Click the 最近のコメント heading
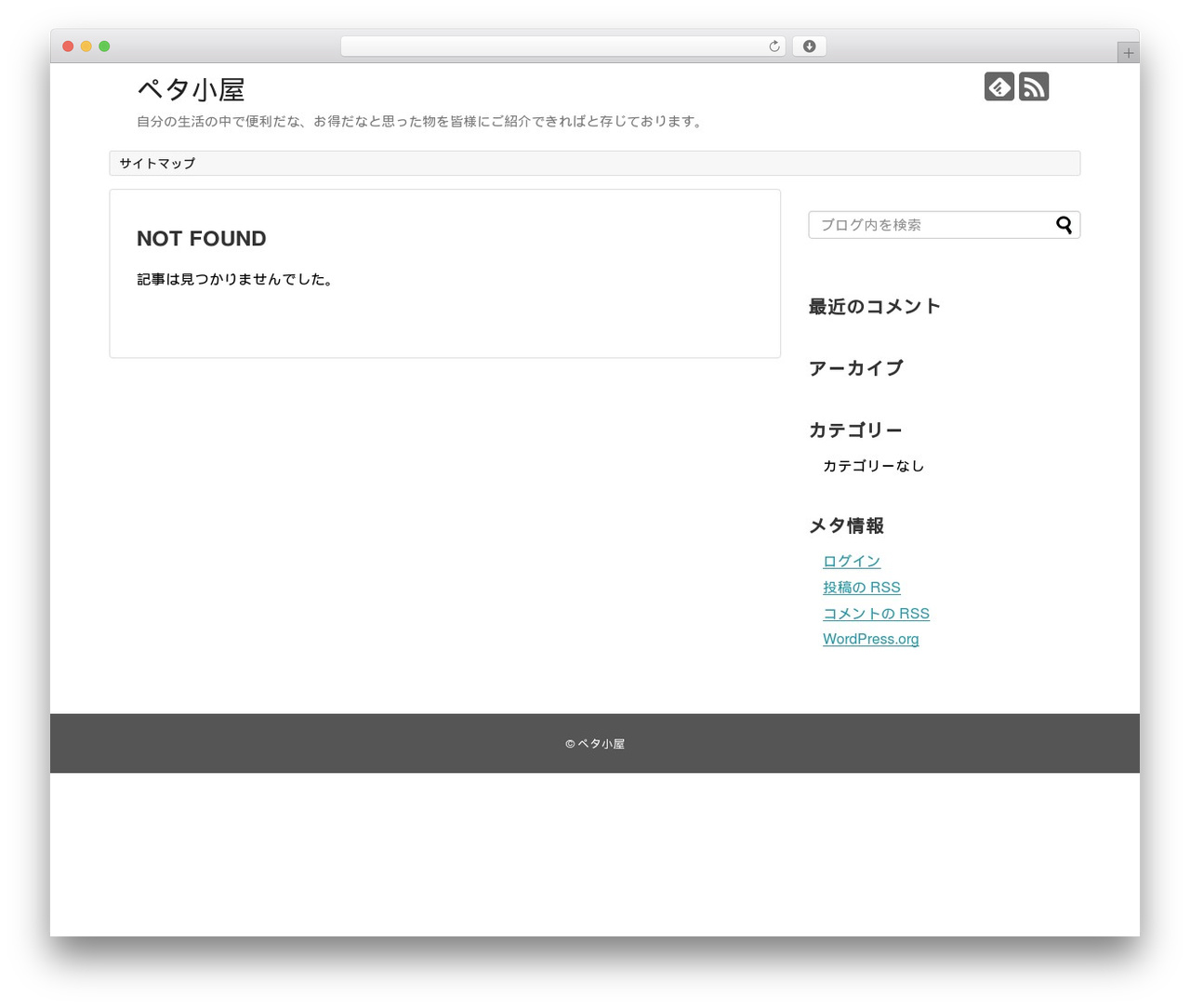Screen dimensions: 1190x1008 [875, 307]
